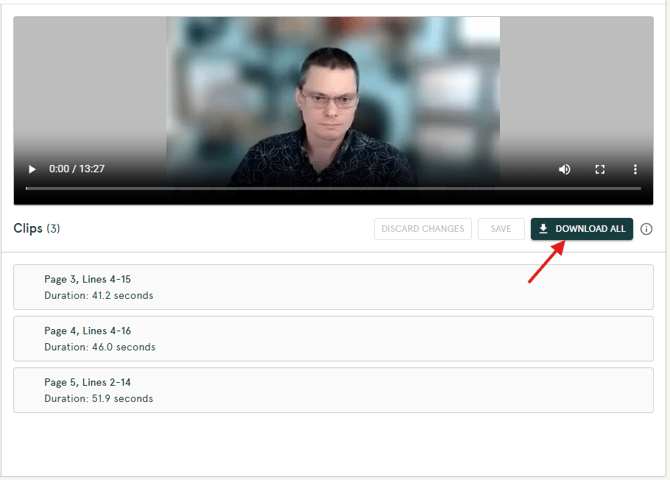Click the Save button
The width and height of the screenshot is (670, 480).
pyautogui.click(x=501, y=229)
